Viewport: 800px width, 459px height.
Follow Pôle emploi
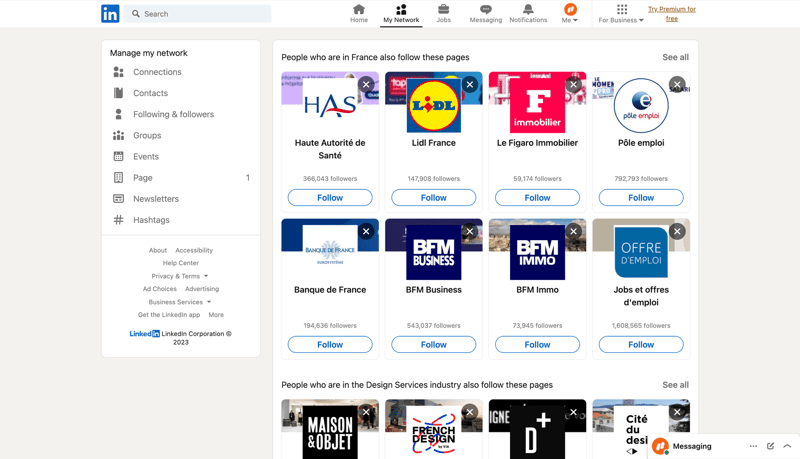click(641, 197)
